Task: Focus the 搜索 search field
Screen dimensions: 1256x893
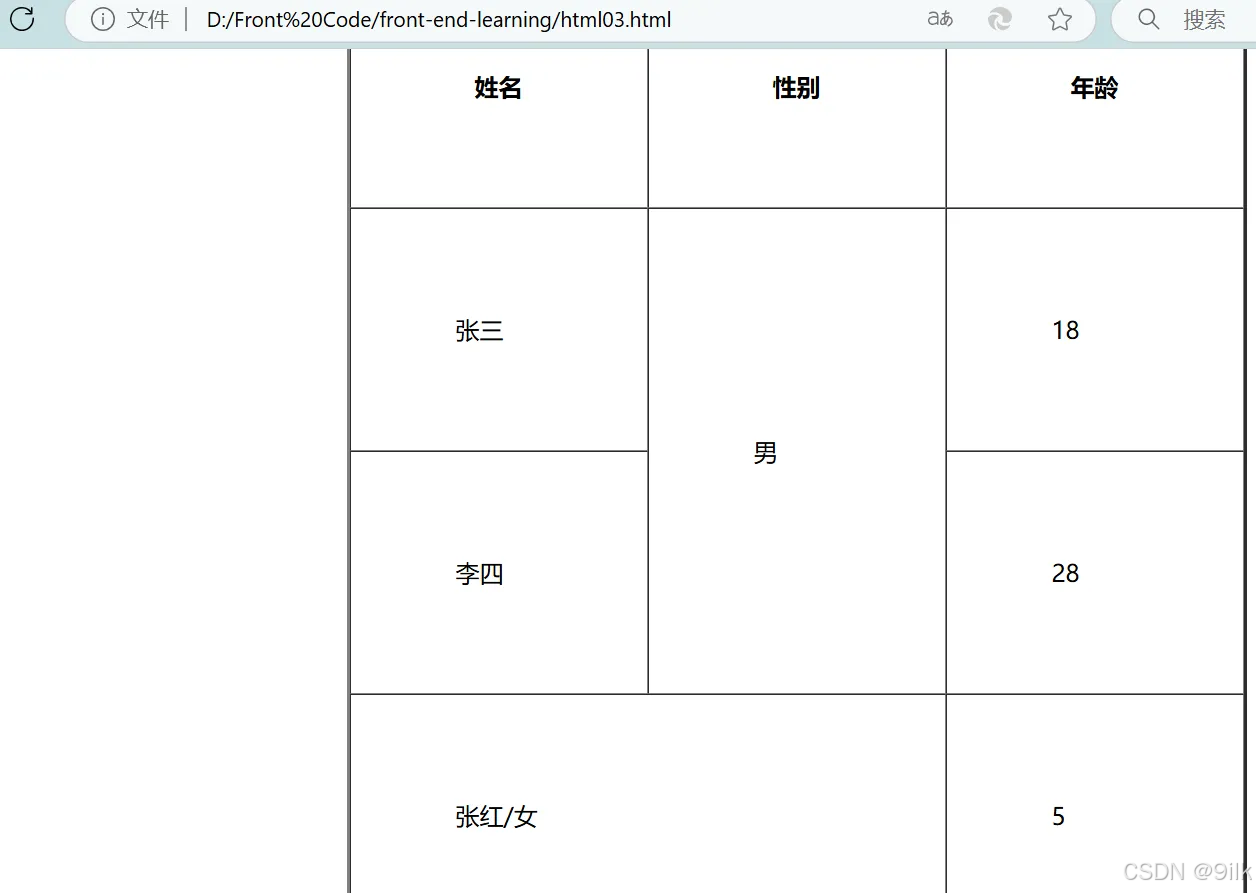Action: 1184,19
